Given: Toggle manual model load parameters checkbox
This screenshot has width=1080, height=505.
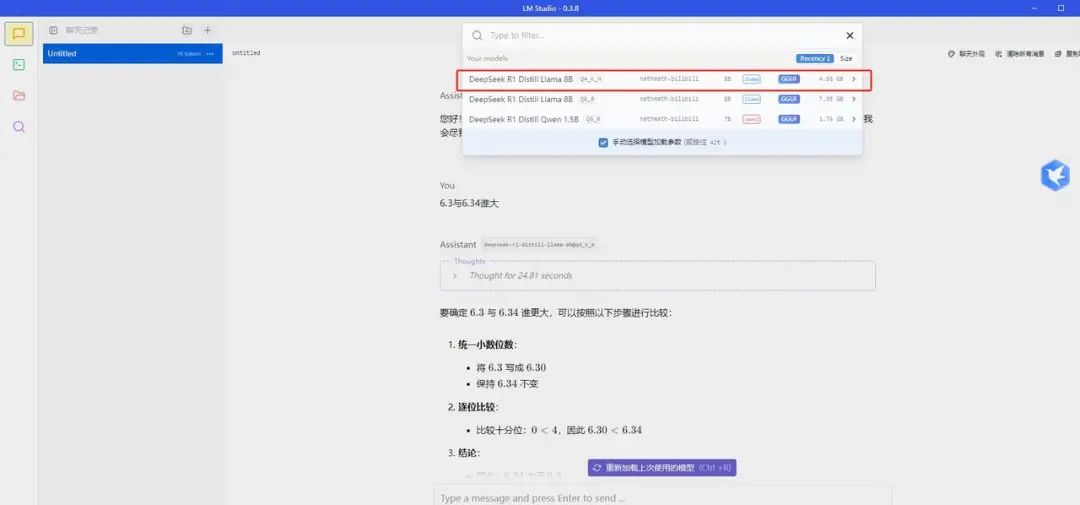Looking at the screenshot, I should point(603,142).
